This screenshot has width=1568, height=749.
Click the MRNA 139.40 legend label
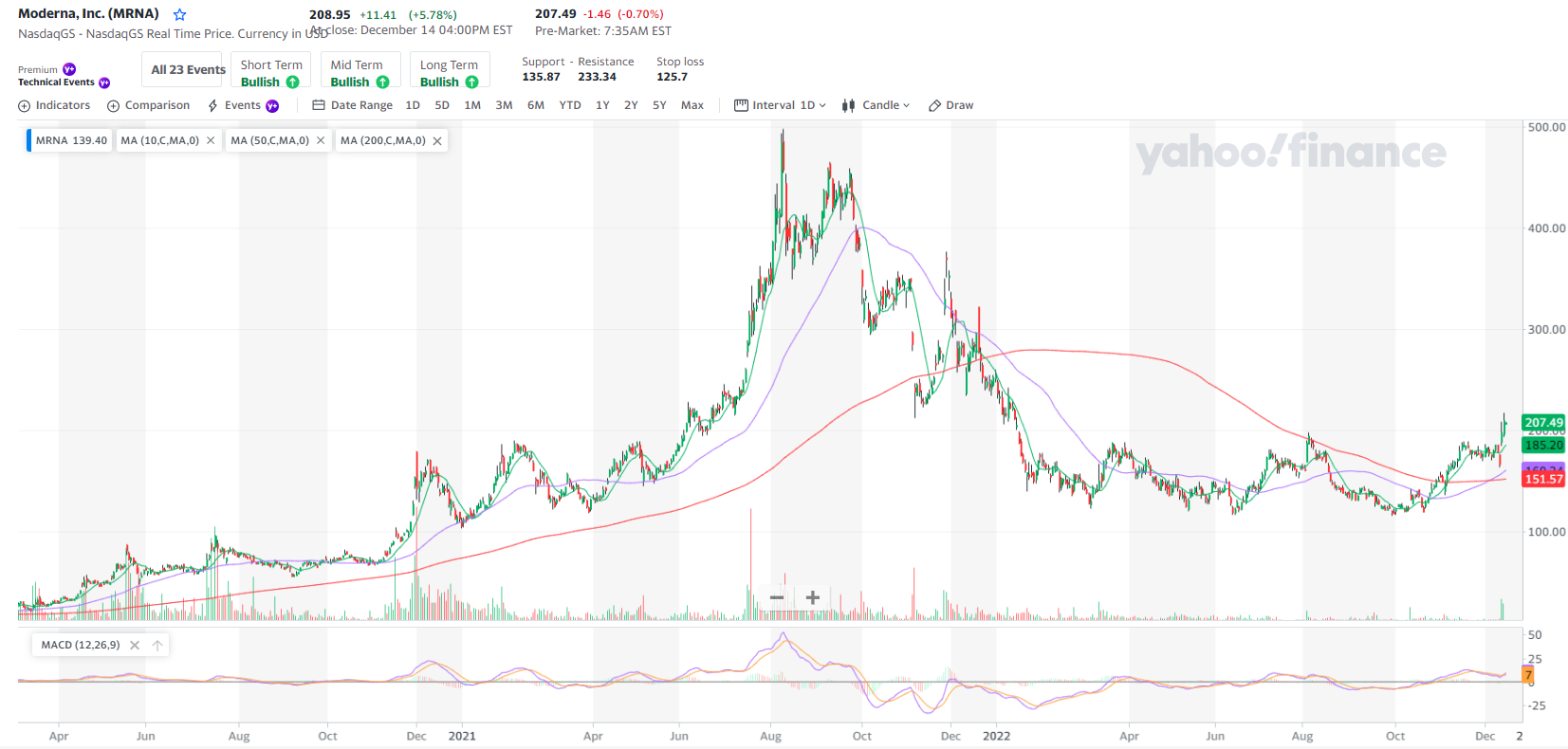[x=71, y=140]
